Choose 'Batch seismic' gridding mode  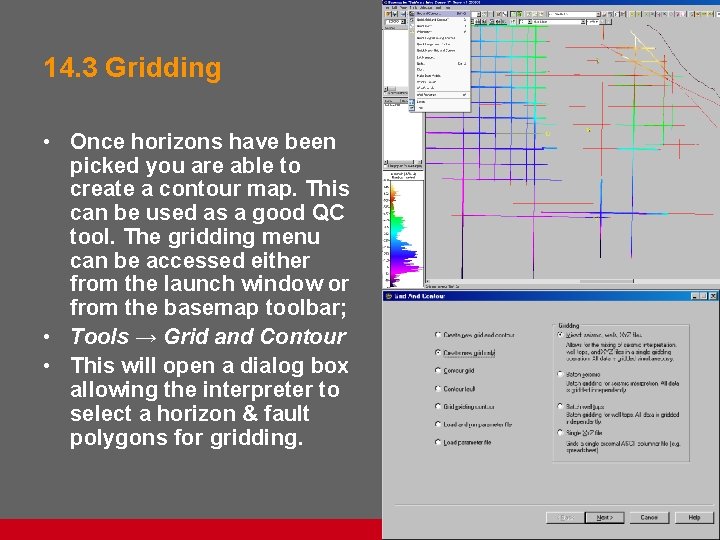point(579,374)
